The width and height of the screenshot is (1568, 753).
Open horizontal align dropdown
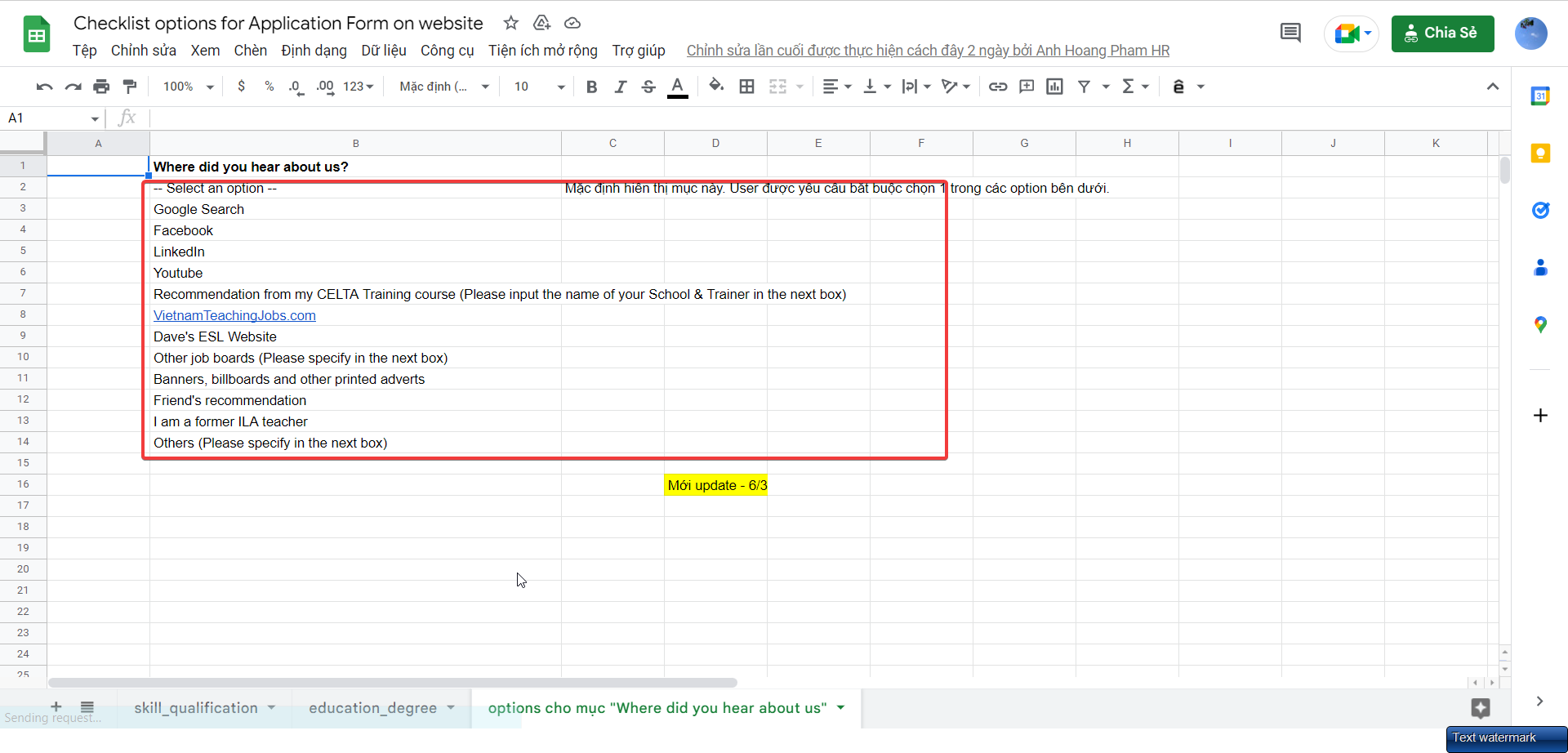click(x=837, y=87)
